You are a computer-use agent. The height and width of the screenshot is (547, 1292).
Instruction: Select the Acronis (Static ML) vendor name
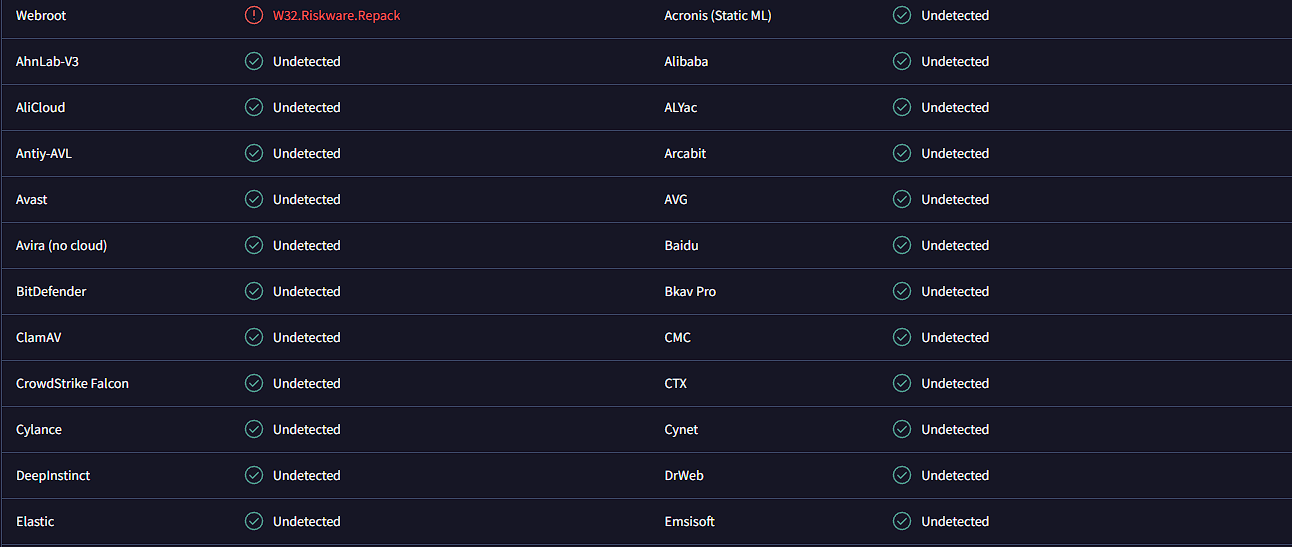[718, 16]
